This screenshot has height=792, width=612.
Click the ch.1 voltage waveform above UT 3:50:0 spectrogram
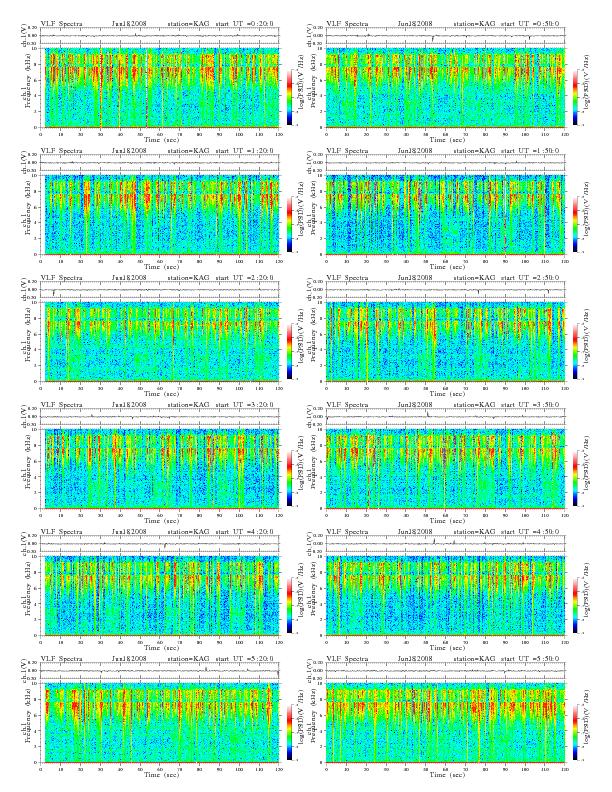coord(445,417)
